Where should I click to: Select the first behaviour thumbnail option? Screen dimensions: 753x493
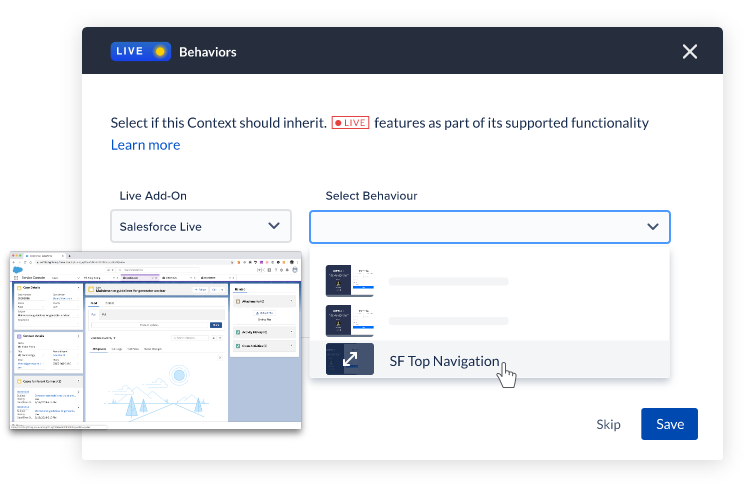click(350, 281)
